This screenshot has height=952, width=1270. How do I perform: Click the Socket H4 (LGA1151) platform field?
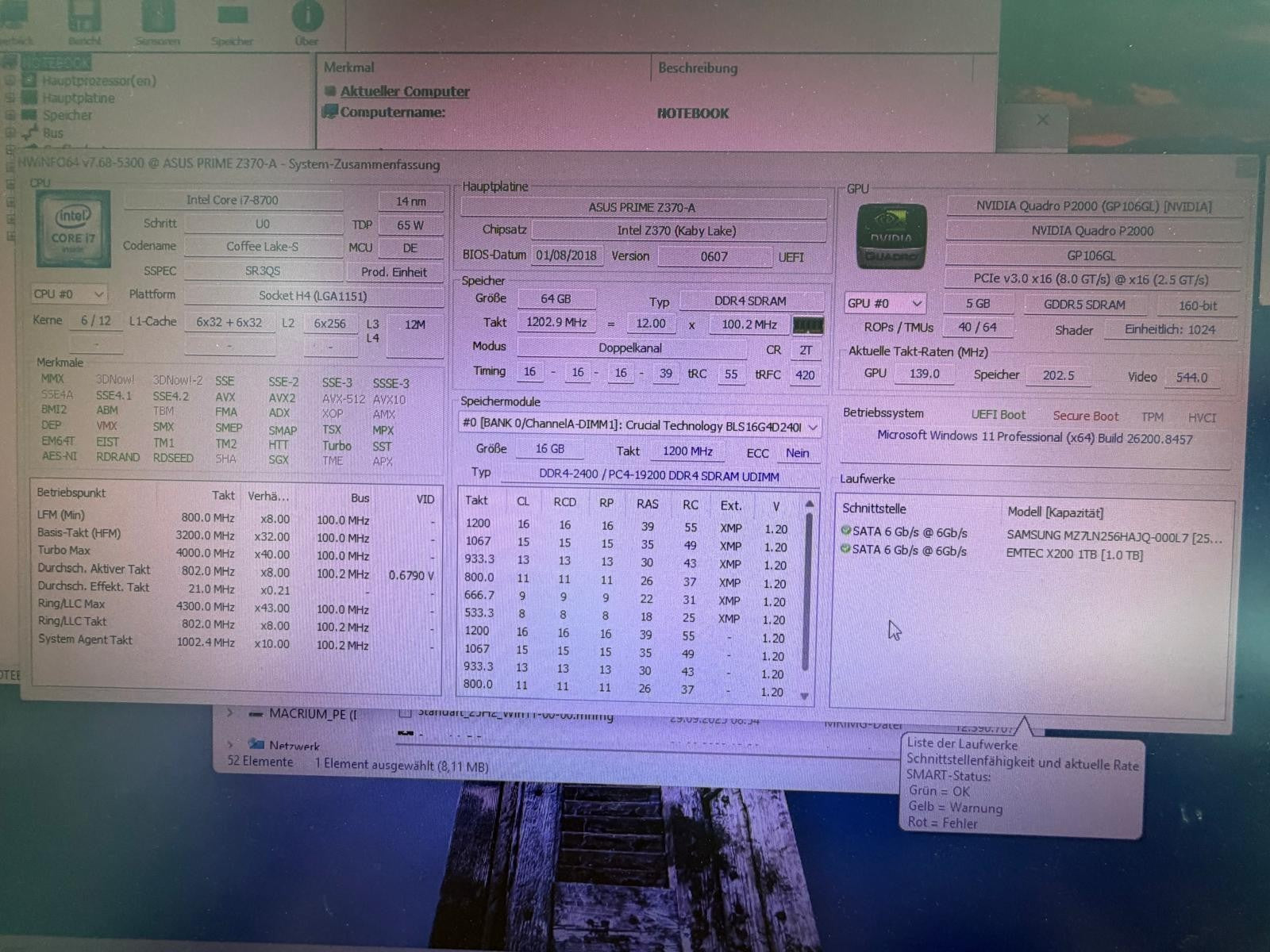(x=314, y=296)
